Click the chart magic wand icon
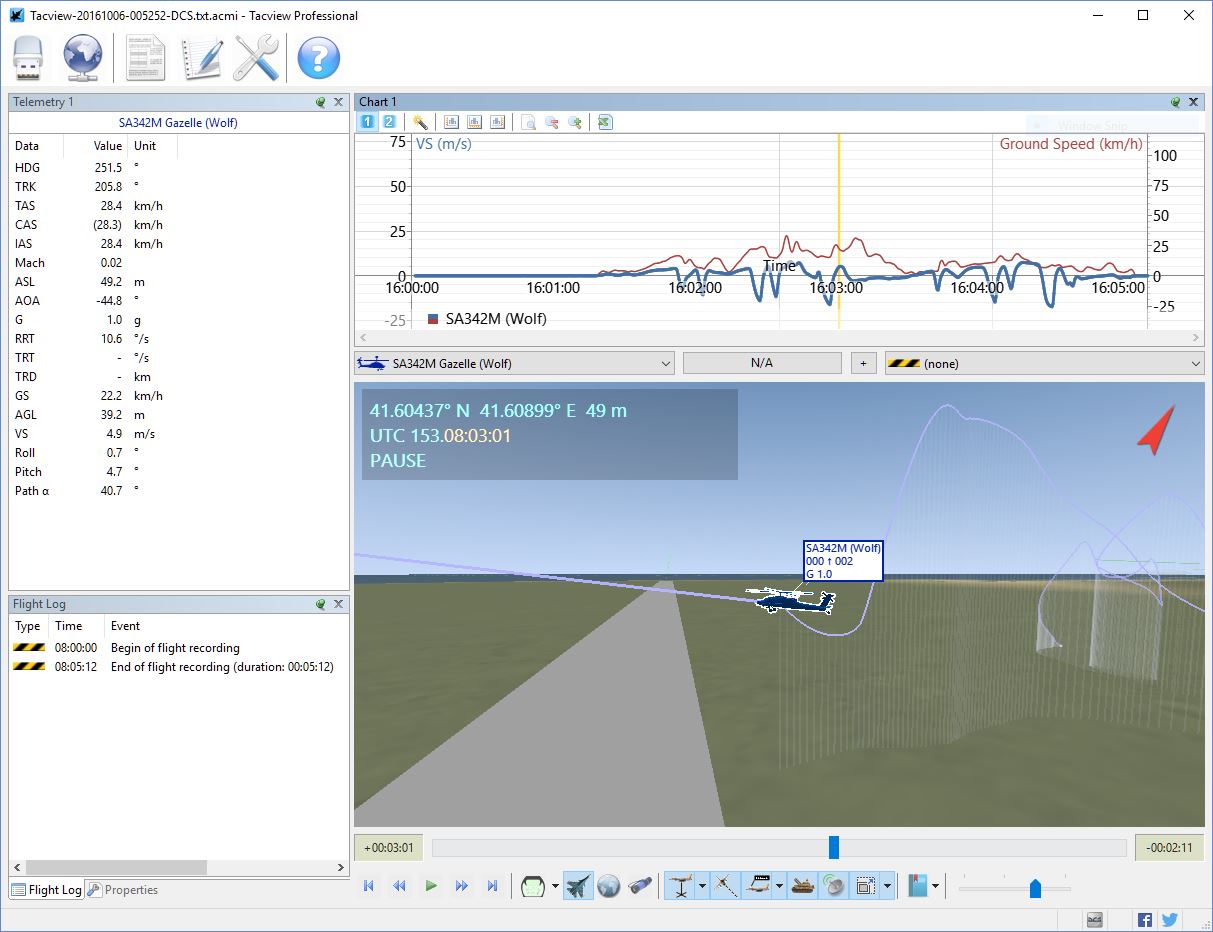The image size is (1213, 932). pos(421,122)
